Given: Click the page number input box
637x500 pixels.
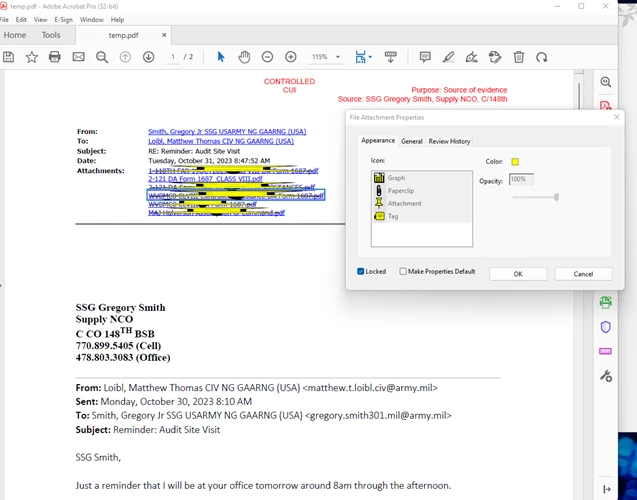Looking at the screenshot, I should (173, 57).
